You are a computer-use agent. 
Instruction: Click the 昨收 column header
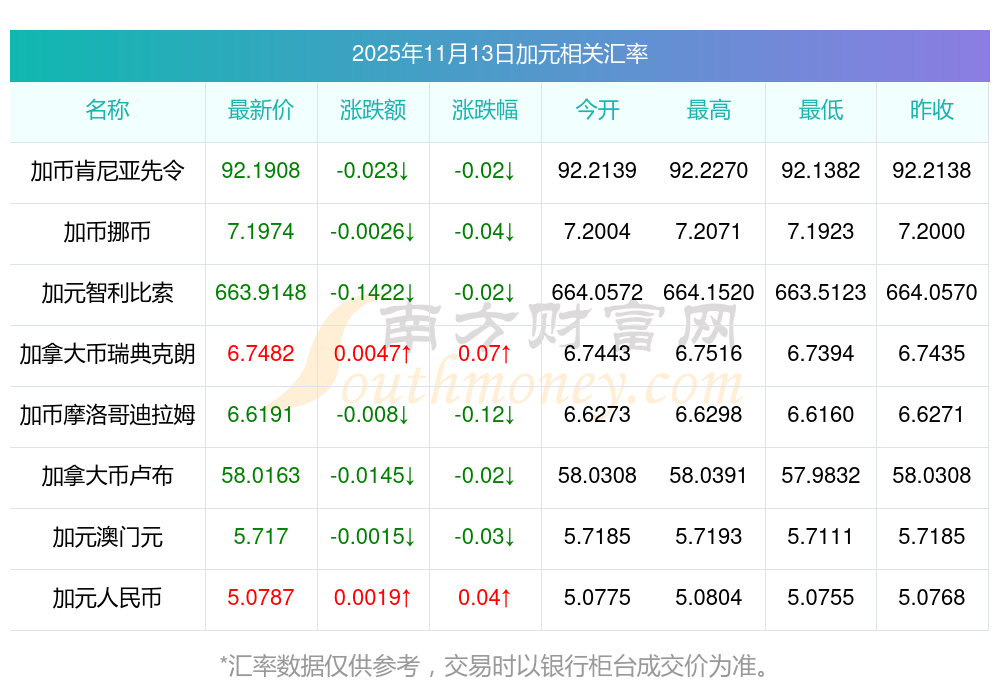[931, 110]
